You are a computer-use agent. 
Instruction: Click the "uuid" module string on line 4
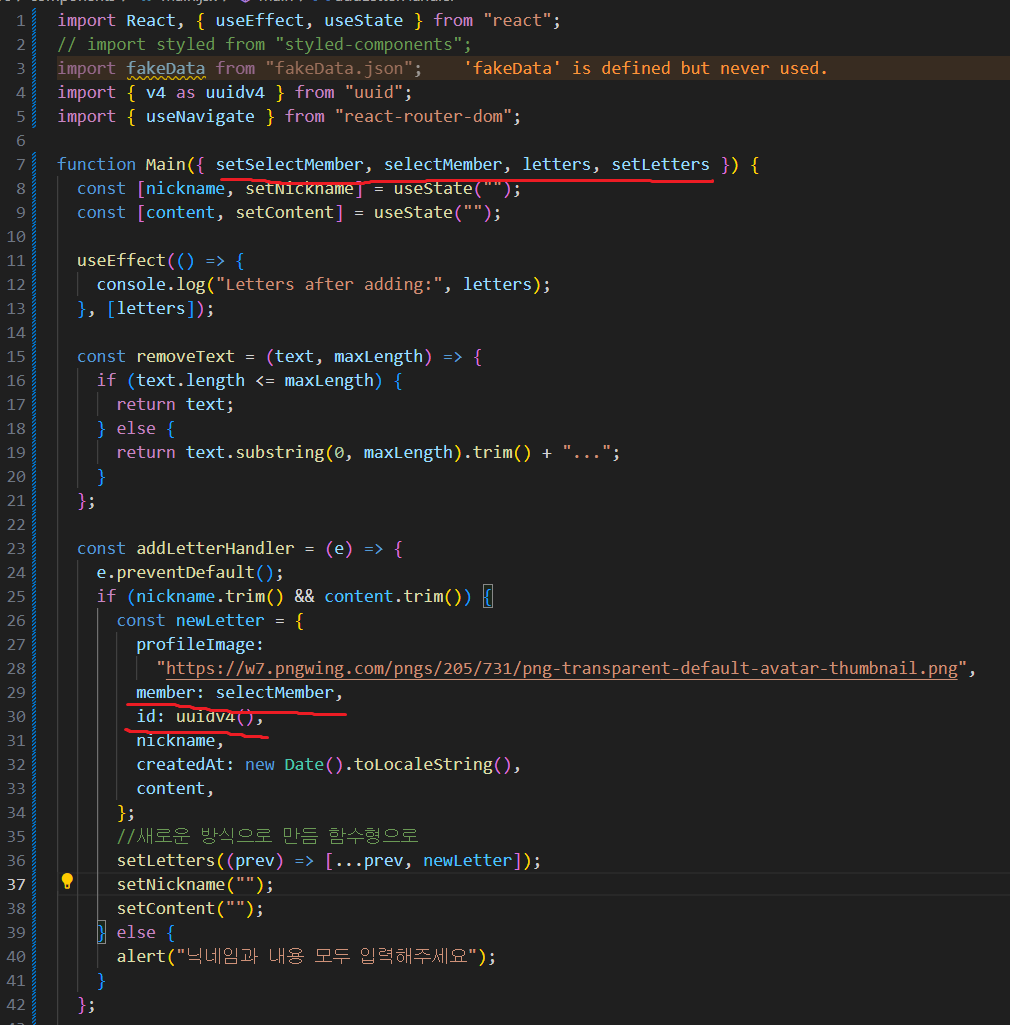tap(374, 92)
